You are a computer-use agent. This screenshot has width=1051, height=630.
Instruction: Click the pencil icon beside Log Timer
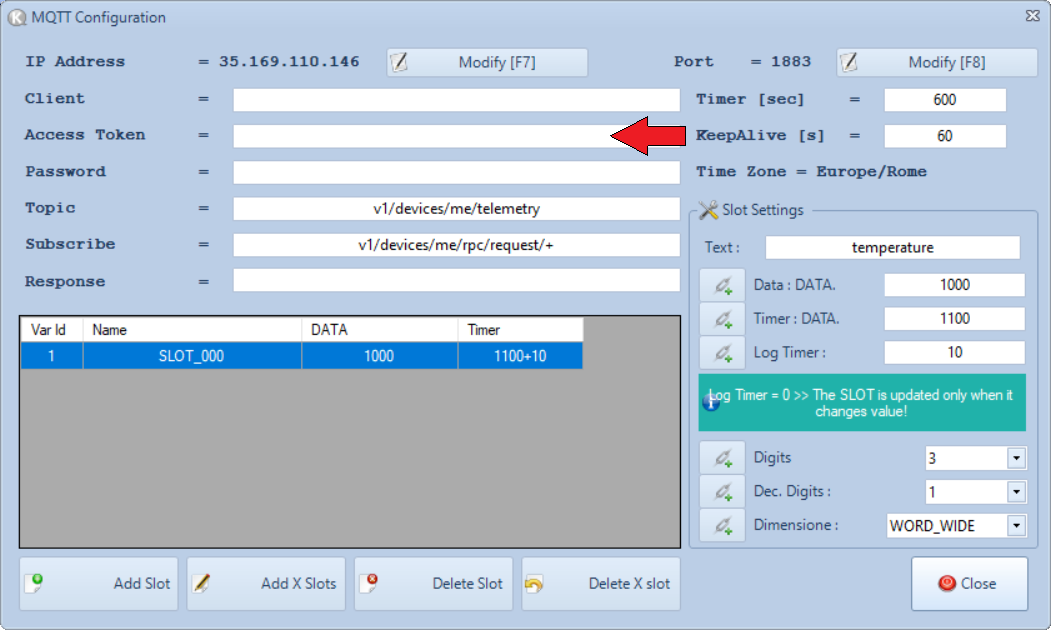[722, 353]
